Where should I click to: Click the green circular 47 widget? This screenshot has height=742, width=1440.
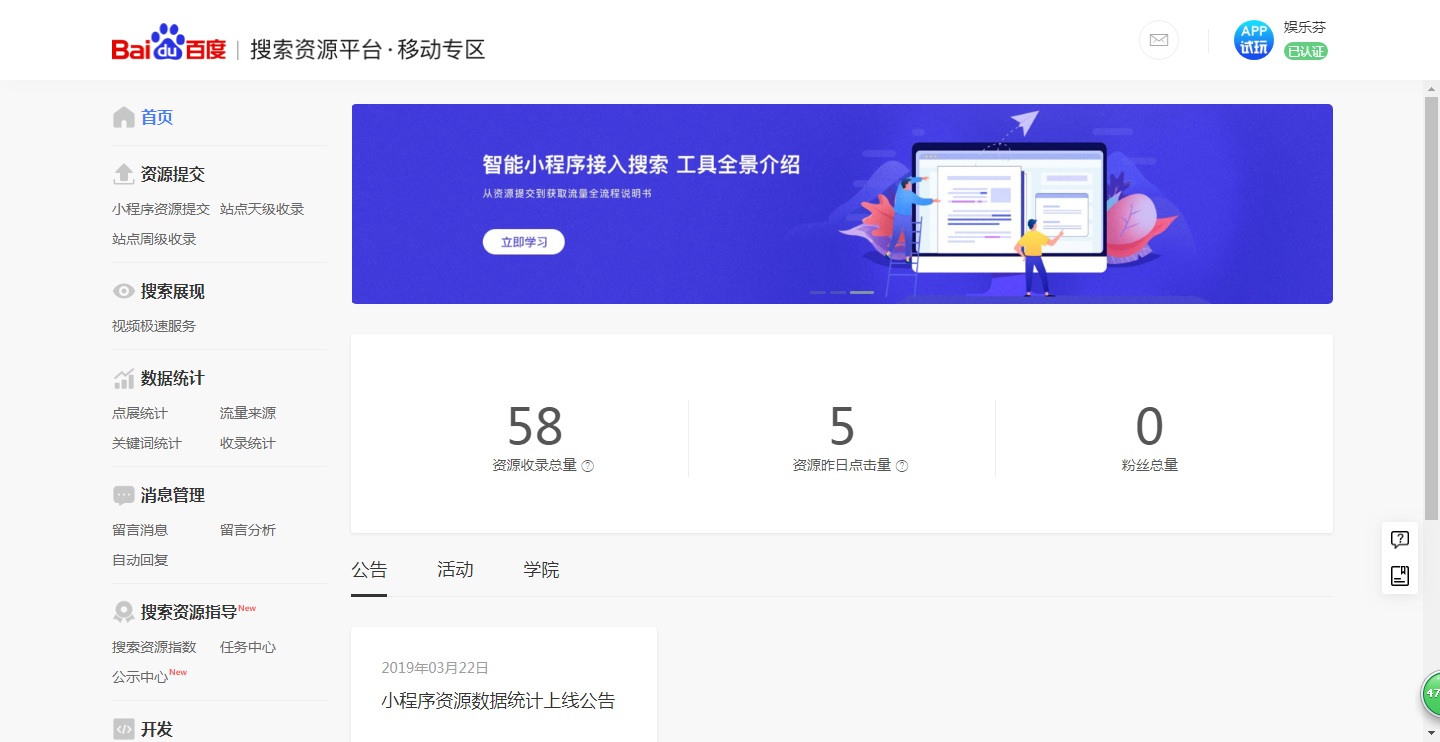tap(1431, 693)
